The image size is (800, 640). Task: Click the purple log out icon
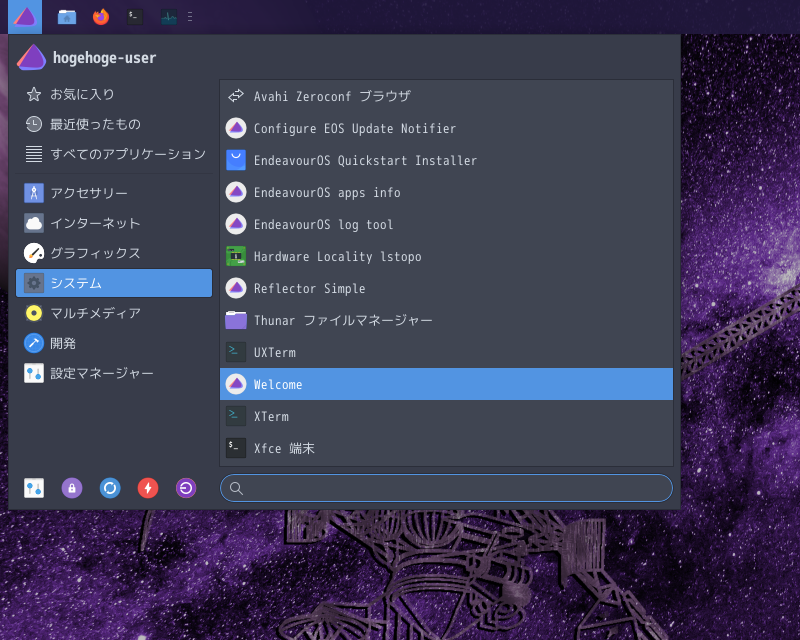pyautogui.click(x=186, y=488)
